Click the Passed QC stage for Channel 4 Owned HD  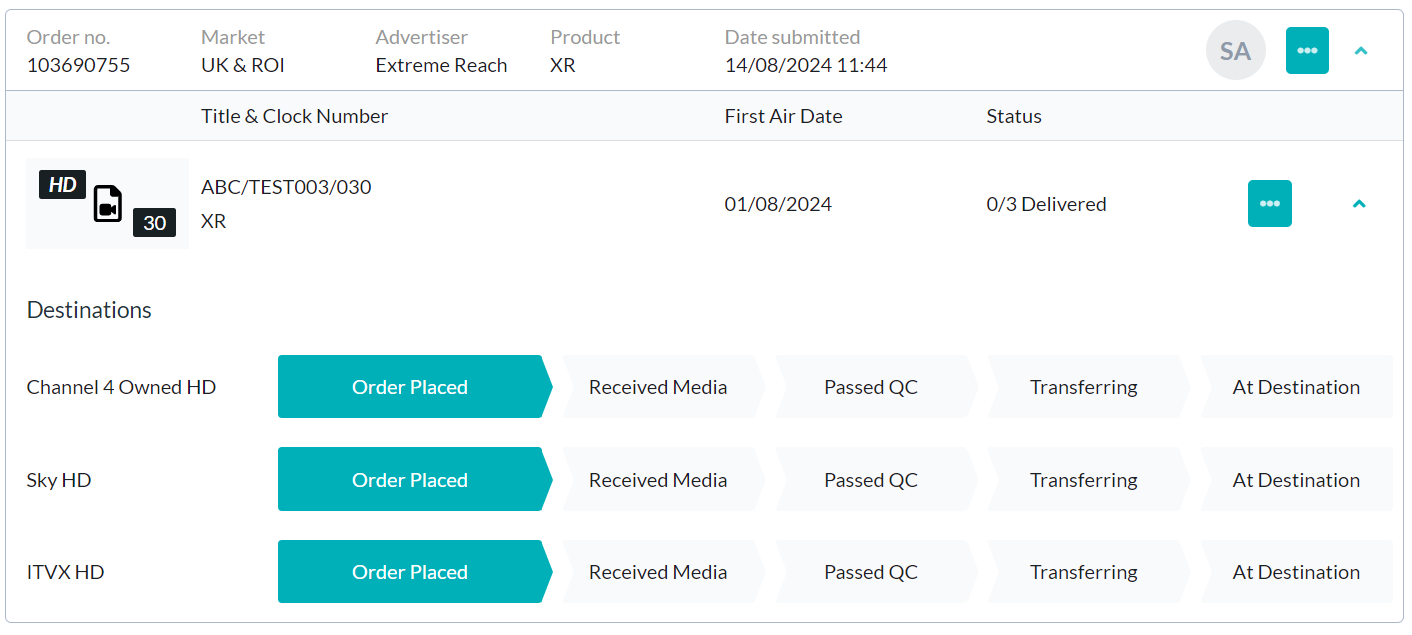coord(871,386)
